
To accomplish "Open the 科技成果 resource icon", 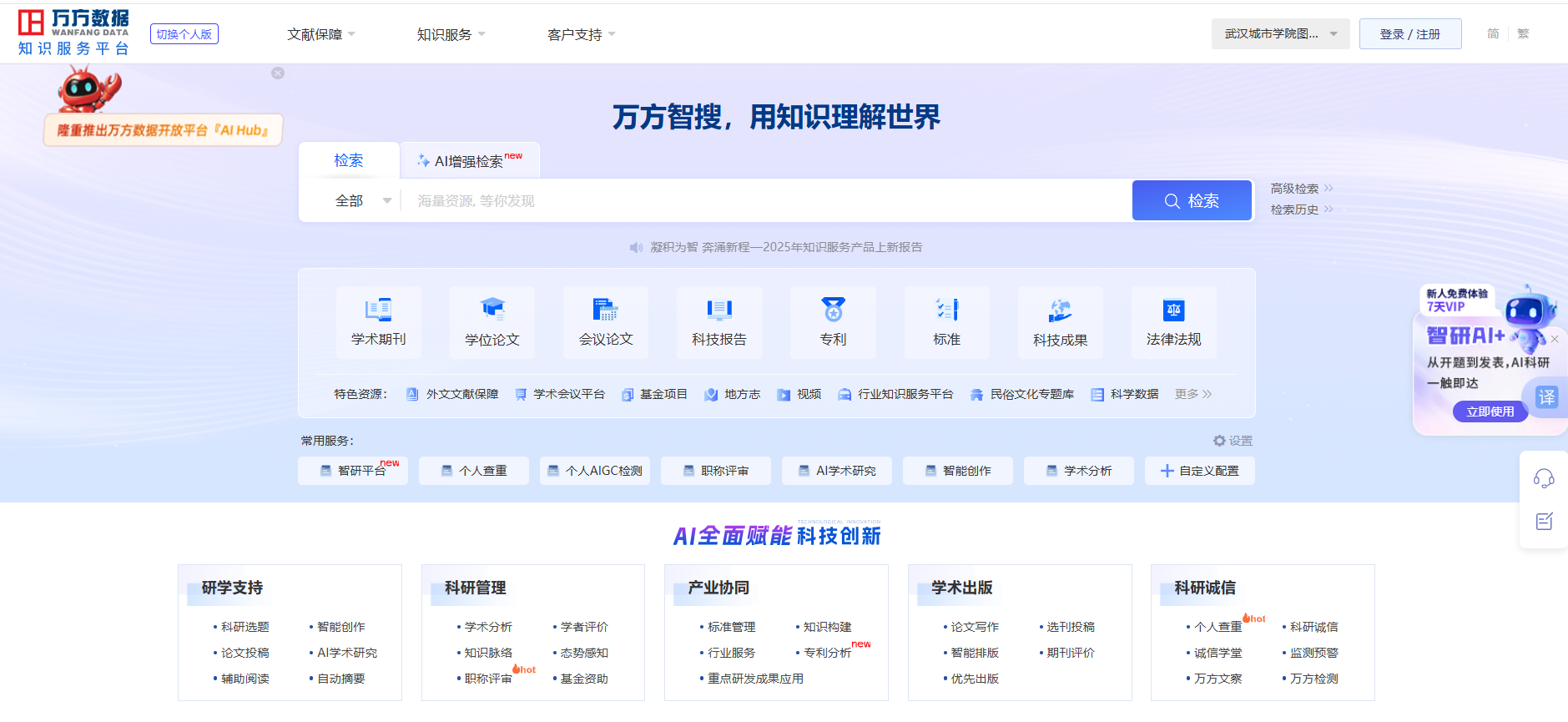I will click(x=1061, y=322).
